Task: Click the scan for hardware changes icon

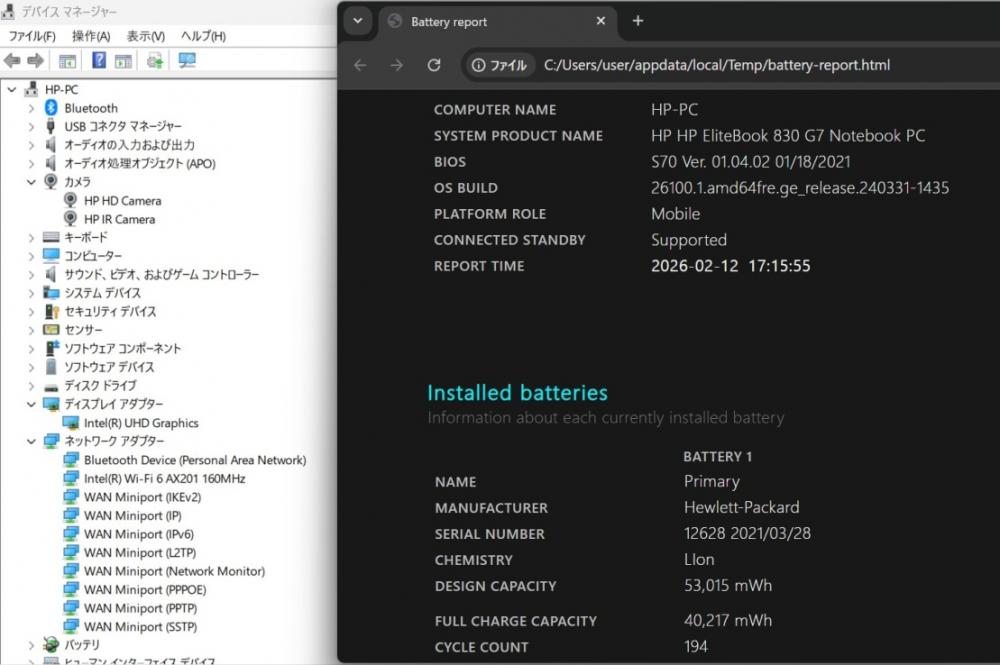Action: [x=187, y=61]
